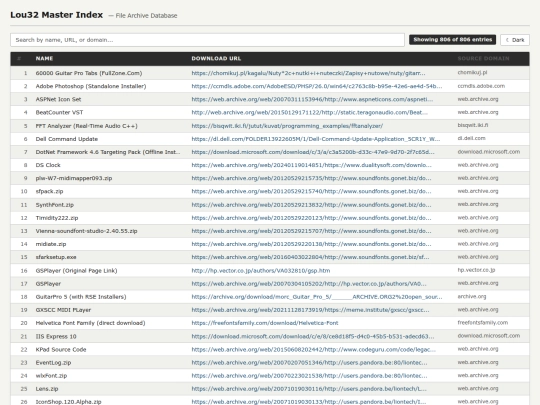The height and width of the screenshot is (405, 540).
Task: Open the GuitarPro 5 archive.org download link
Action: click(x=317, y=297)
